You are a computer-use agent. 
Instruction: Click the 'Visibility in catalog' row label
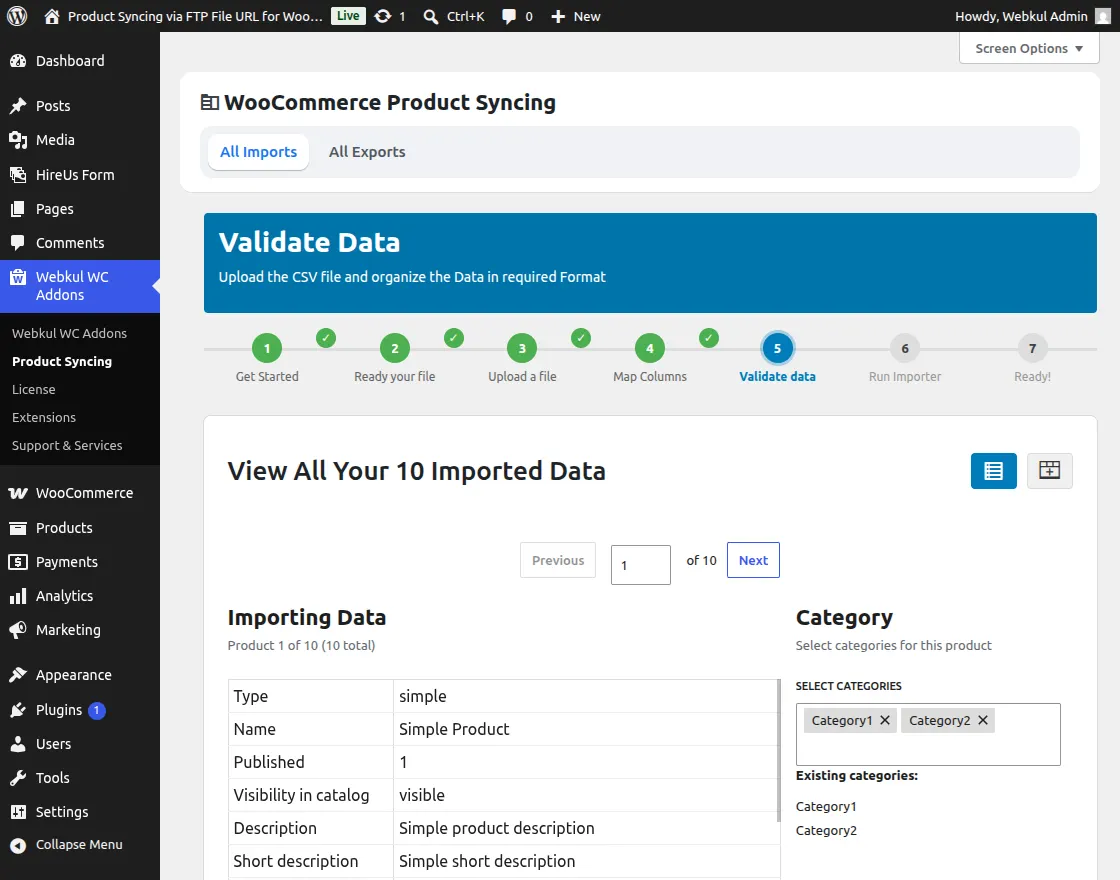click(x=301, y=795)
